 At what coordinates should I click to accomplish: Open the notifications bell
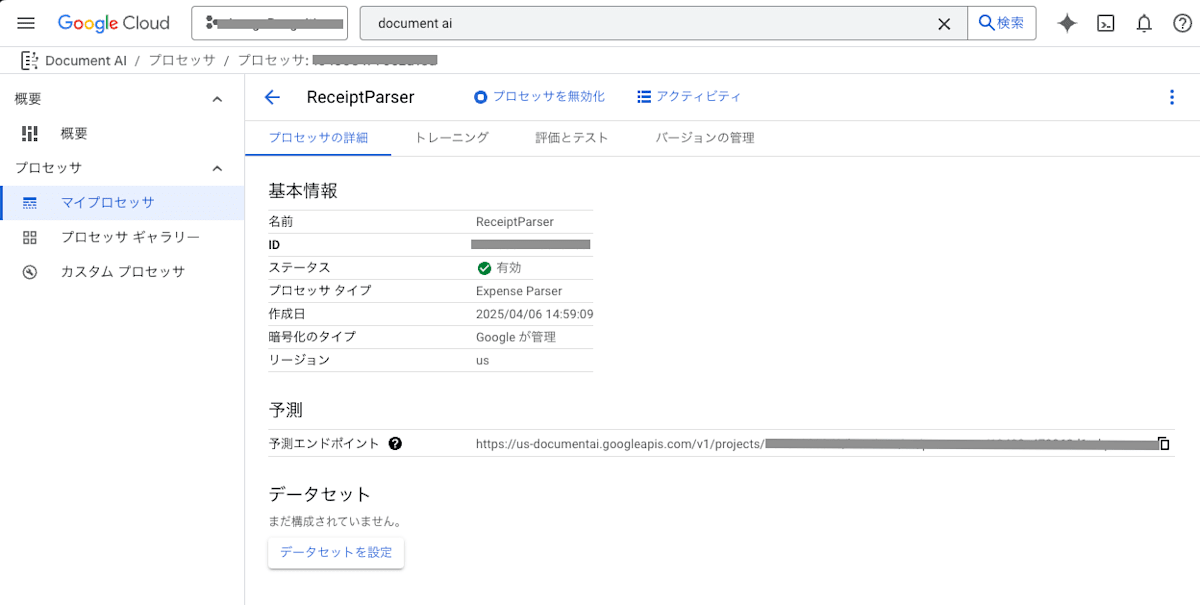(x=1144, y=23)
